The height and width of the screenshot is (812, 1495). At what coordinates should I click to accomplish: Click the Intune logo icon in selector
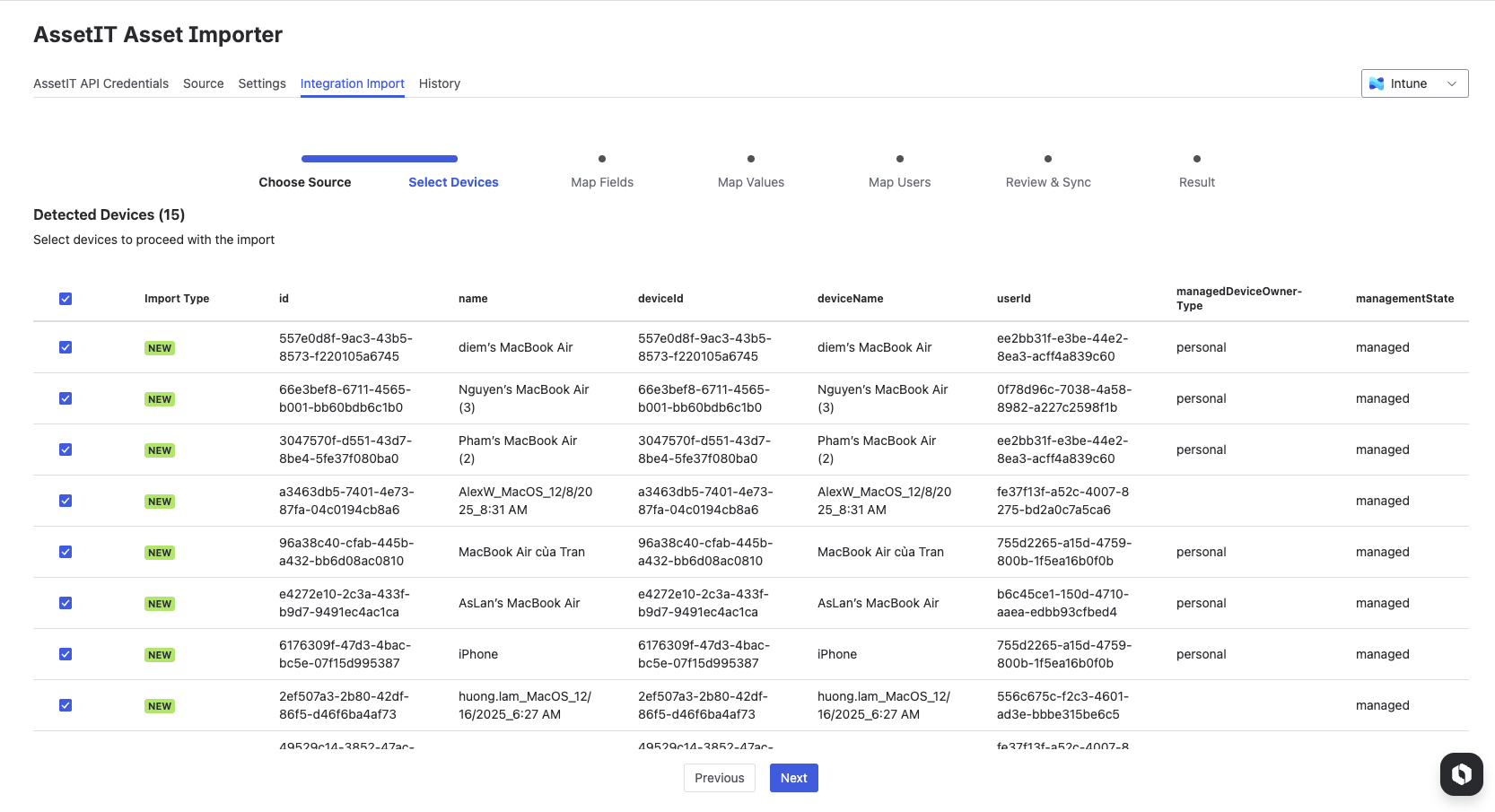1377,83
